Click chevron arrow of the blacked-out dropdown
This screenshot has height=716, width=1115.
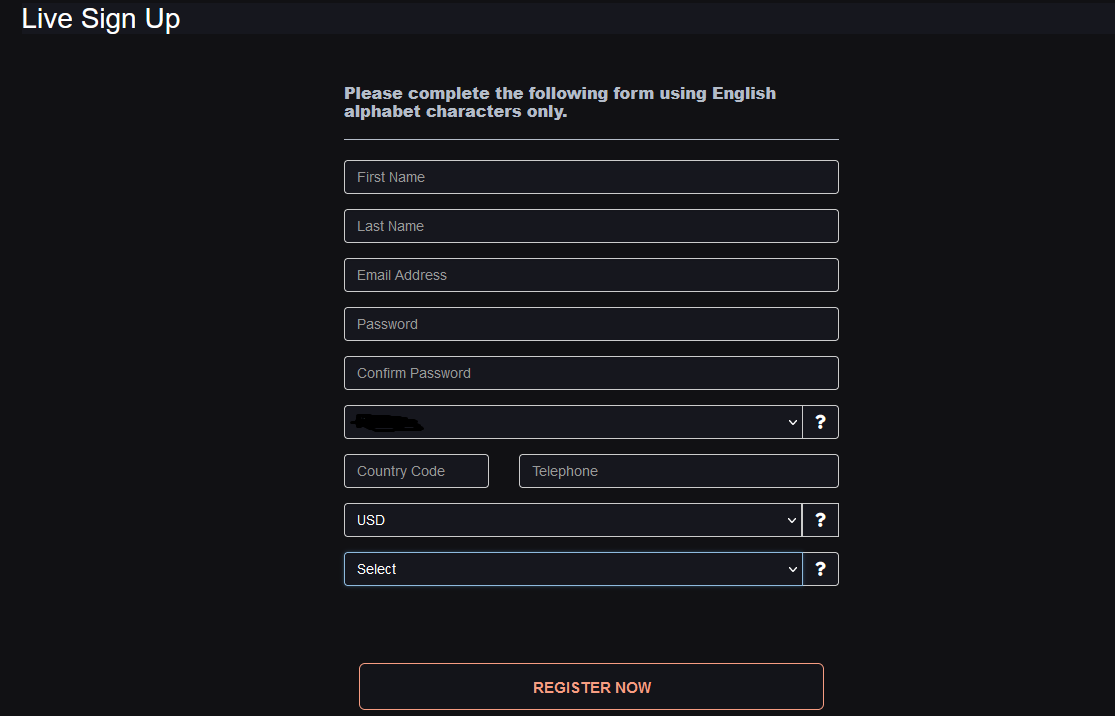(792, 422)
